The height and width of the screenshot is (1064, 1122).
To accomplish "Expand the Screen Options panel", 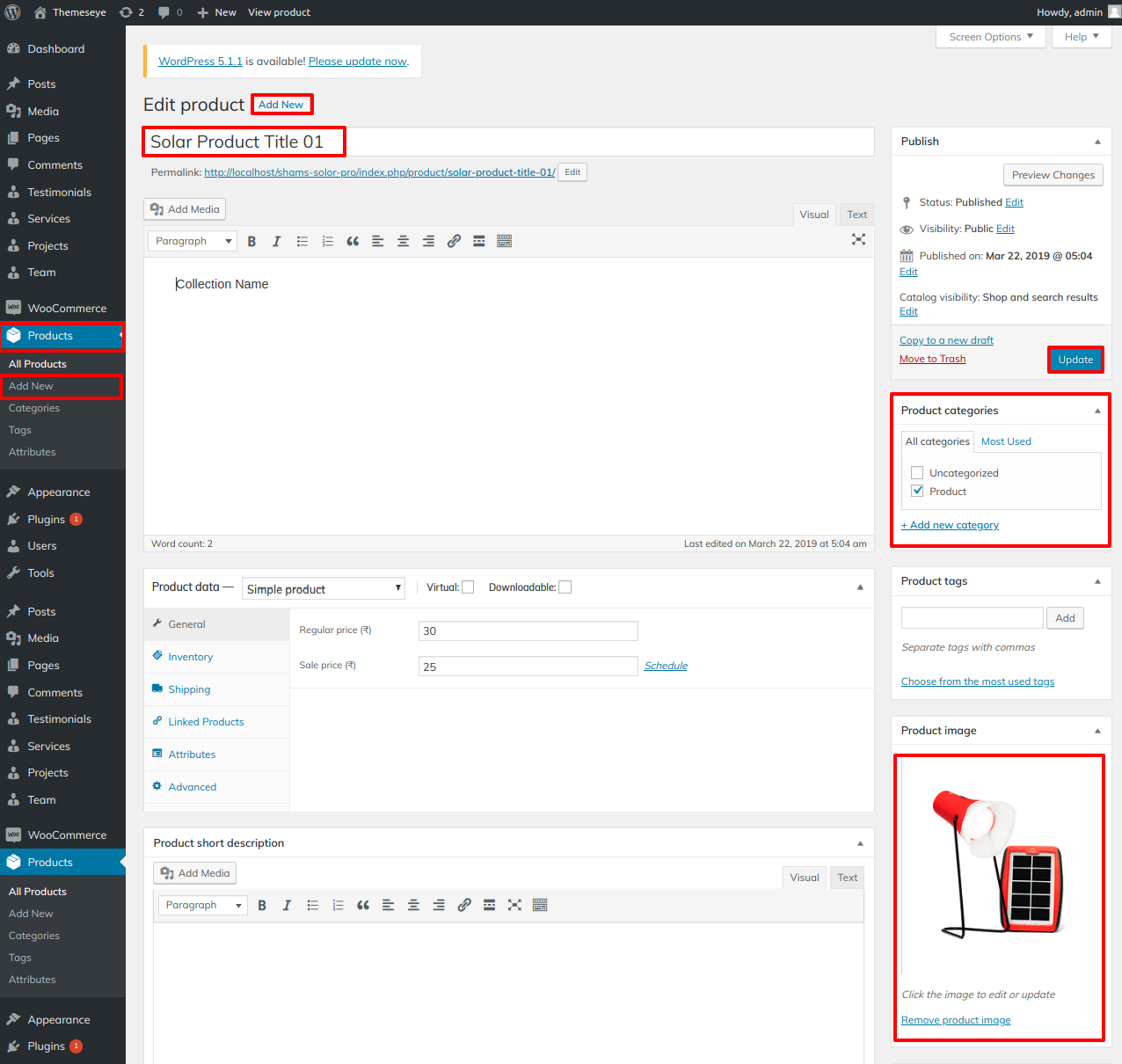I will point(990,37).
